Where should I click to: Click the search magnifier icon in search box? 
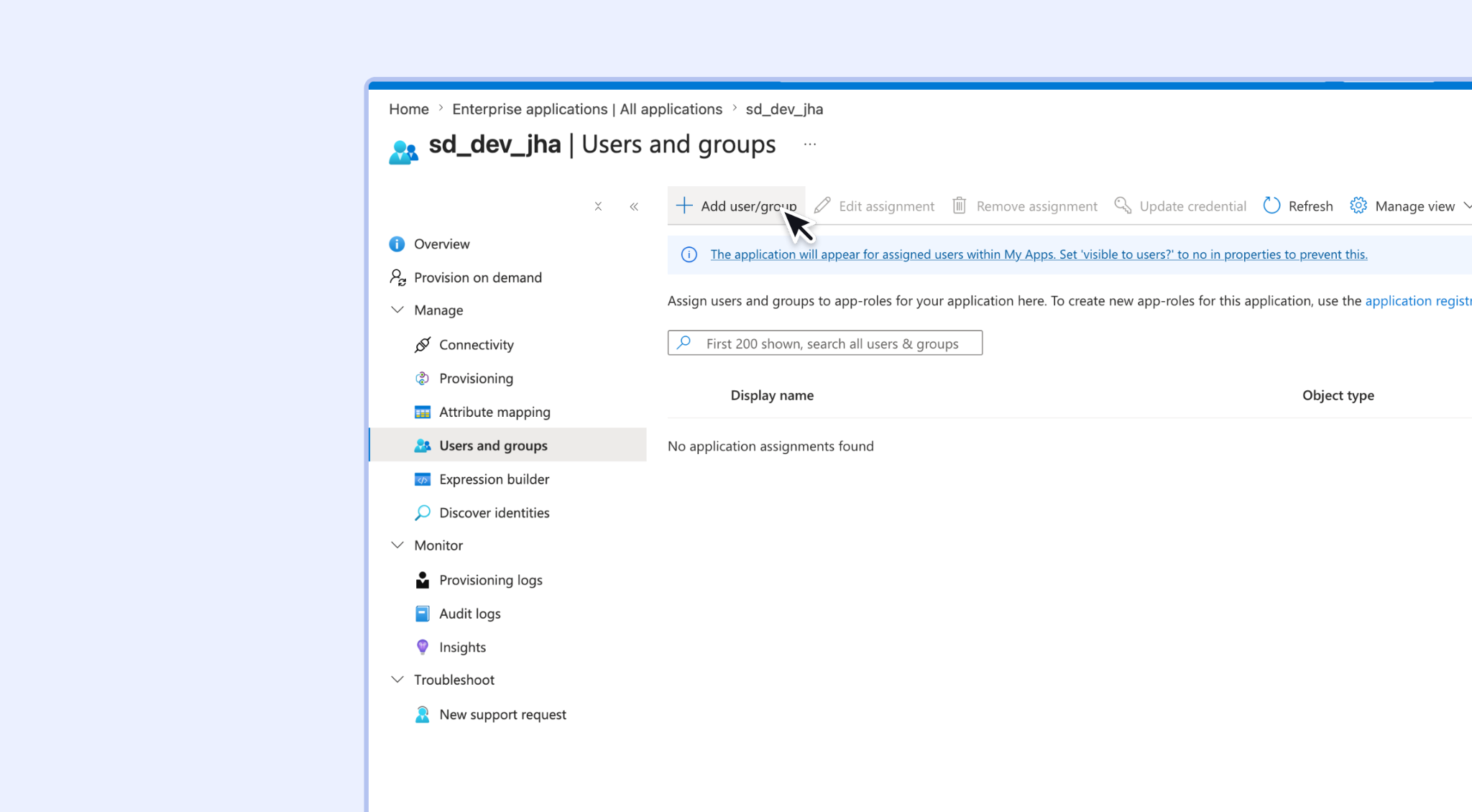tap(684, 343)
